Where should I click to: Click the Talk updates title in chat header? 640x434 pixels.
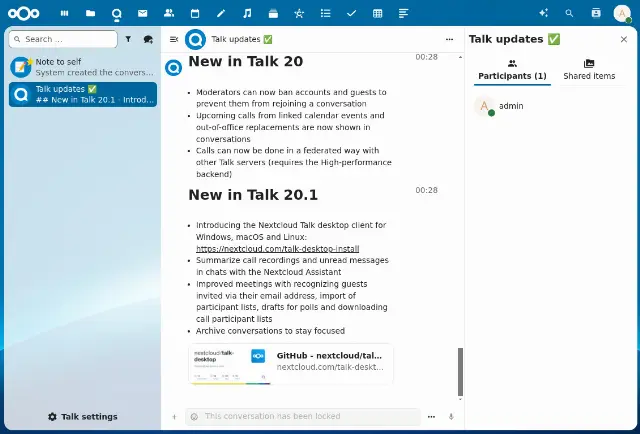point(242,39)
